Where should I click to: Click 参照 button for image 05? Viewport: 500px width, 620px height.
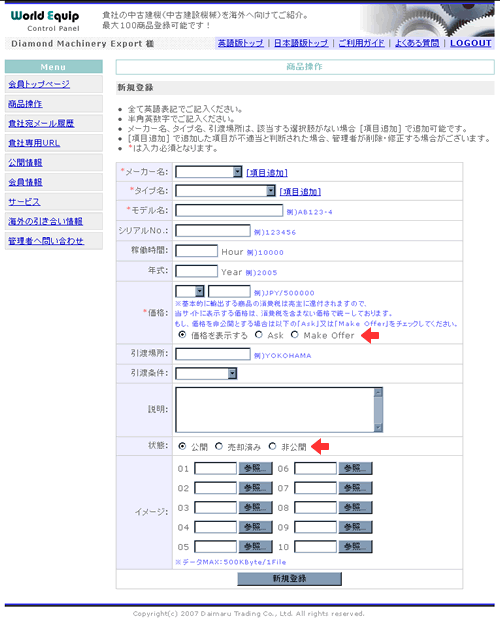click(255, 547)
